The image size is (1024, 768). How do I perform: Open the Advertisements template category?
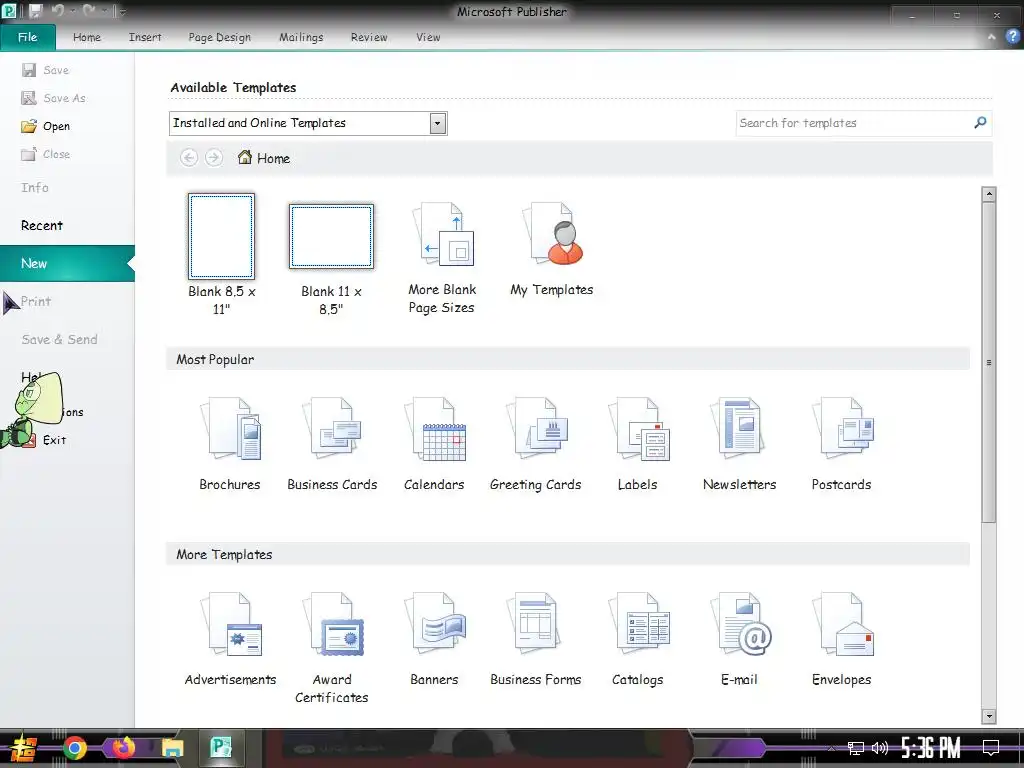(230, 639)
